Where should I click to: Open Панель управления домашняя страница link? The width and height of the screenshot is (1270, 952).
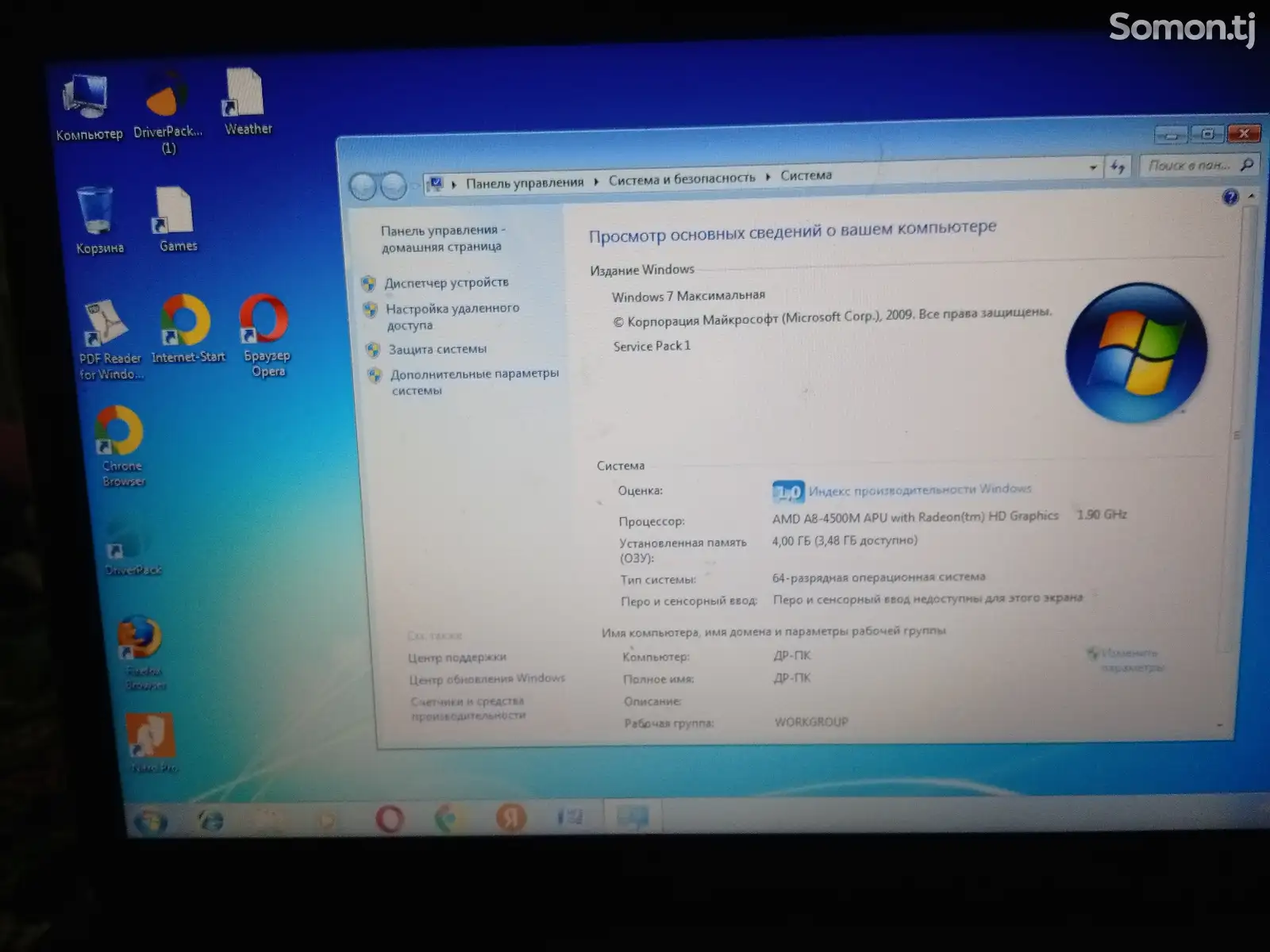441,238
